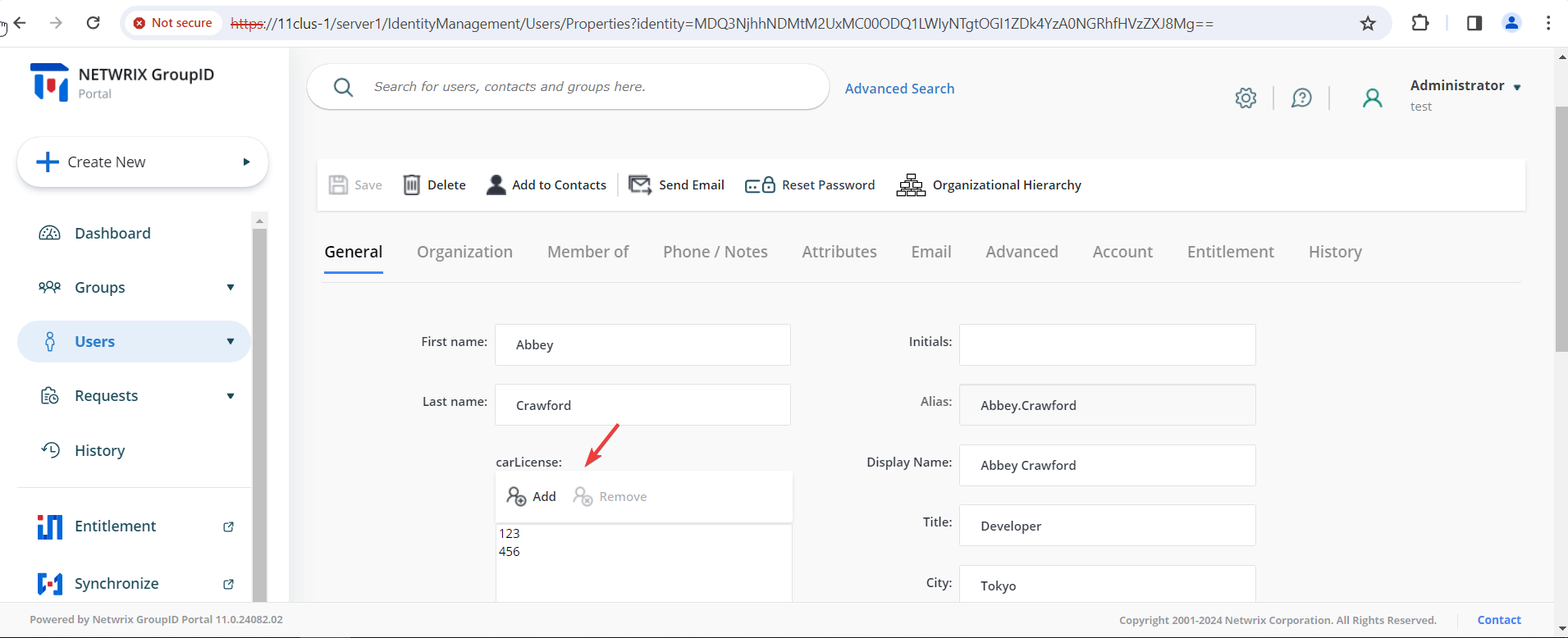Click the Contact link in footer
Image resolution: width=1568 pixels, height=638 pixels.
pyautogui.click(x=1499, y=620)
